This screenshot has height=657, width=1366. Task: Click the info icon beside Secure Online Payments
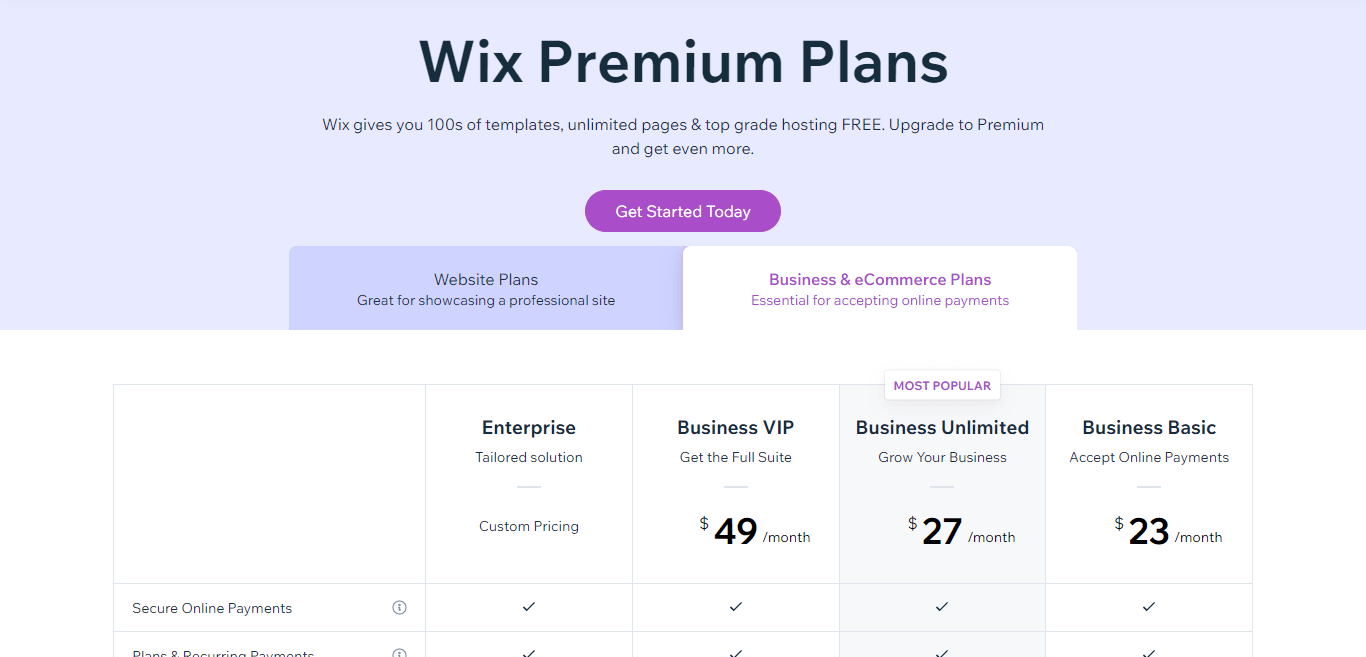pyautogui.click(x=399, y=607)
